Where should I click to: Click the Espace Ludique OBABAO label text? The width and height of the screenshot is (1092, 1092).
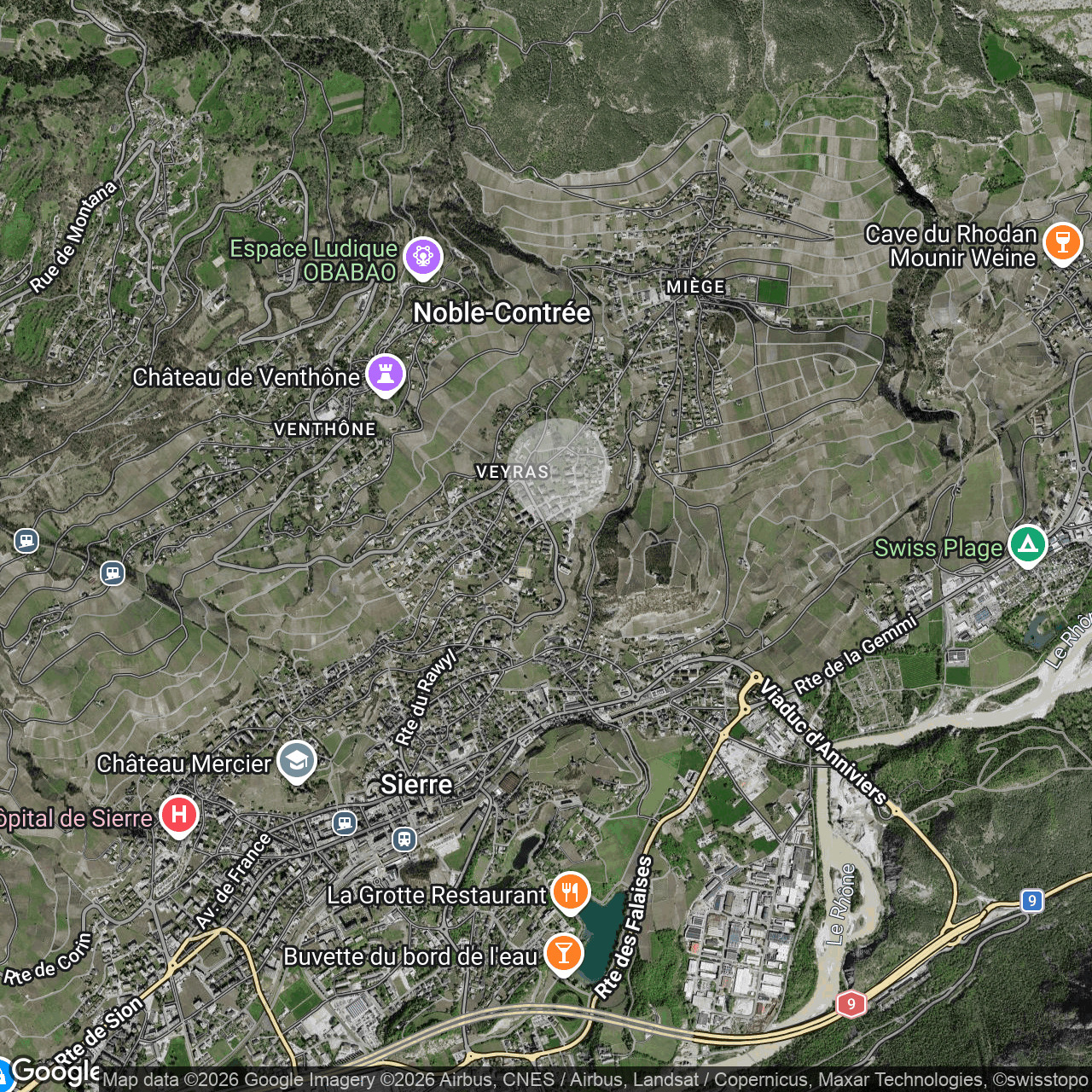coord(314,260)
